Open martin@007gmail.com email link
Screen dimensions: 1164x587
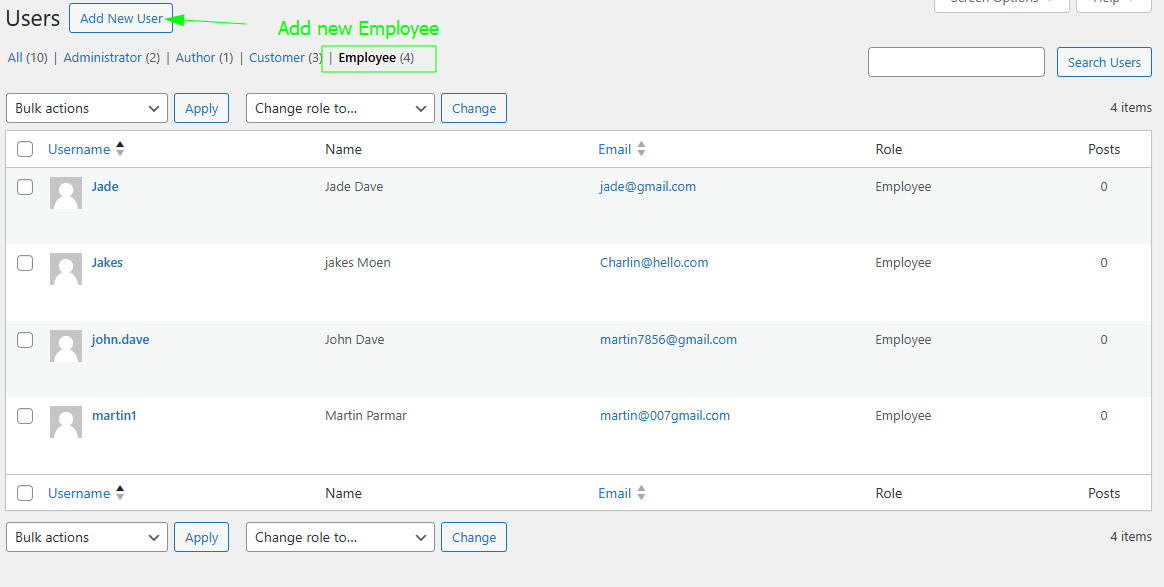(665, 415)
